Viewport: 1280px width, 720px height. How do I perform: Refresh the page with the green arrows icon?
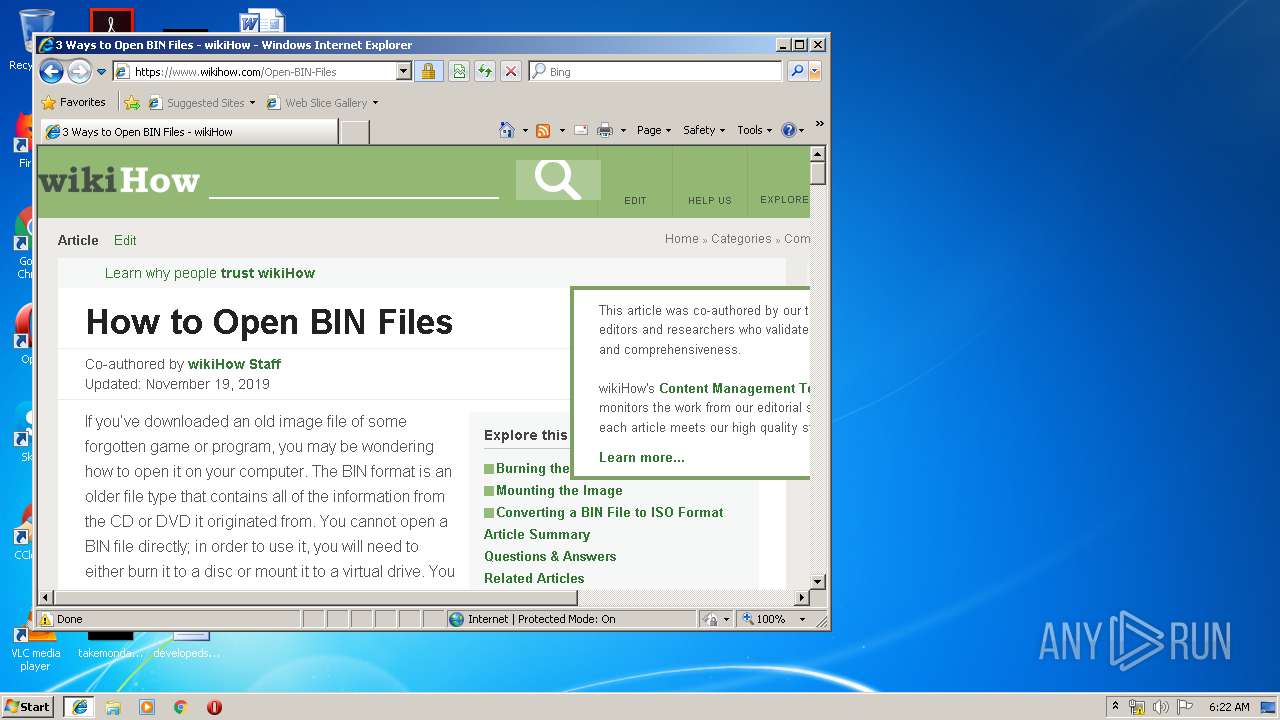pyautogui.click(x=485, y=72)
